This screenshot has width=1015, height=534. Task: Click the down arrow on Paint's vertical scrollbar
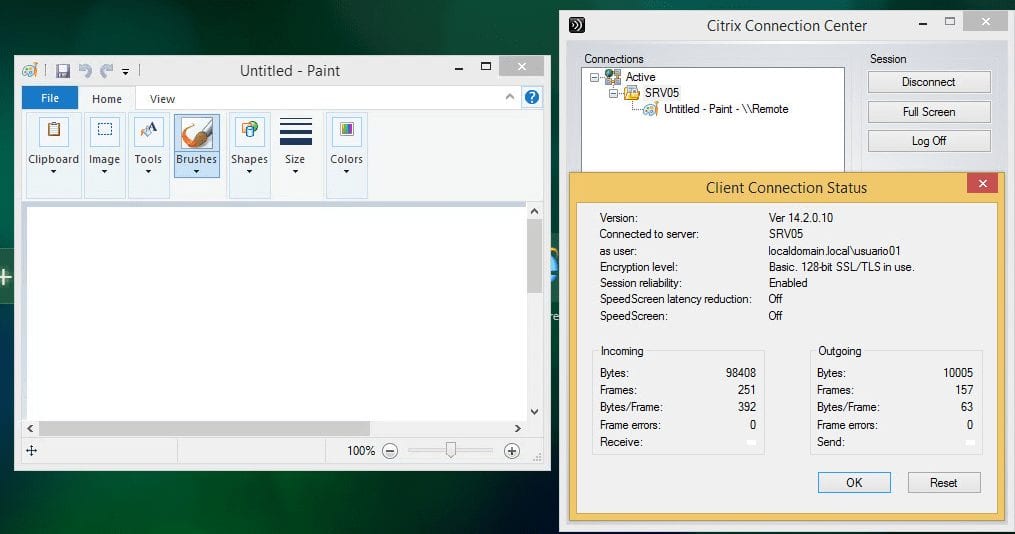coord(534,412)
